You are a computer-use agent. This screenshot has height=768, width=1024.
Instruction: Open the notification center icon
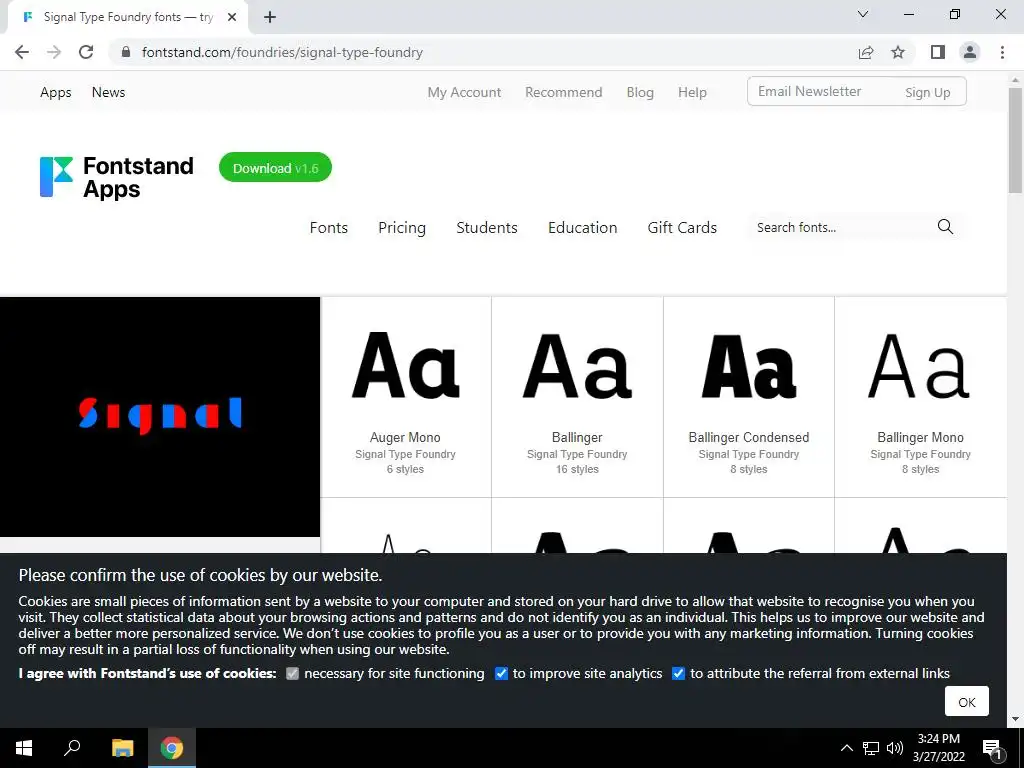pos(993,748)
